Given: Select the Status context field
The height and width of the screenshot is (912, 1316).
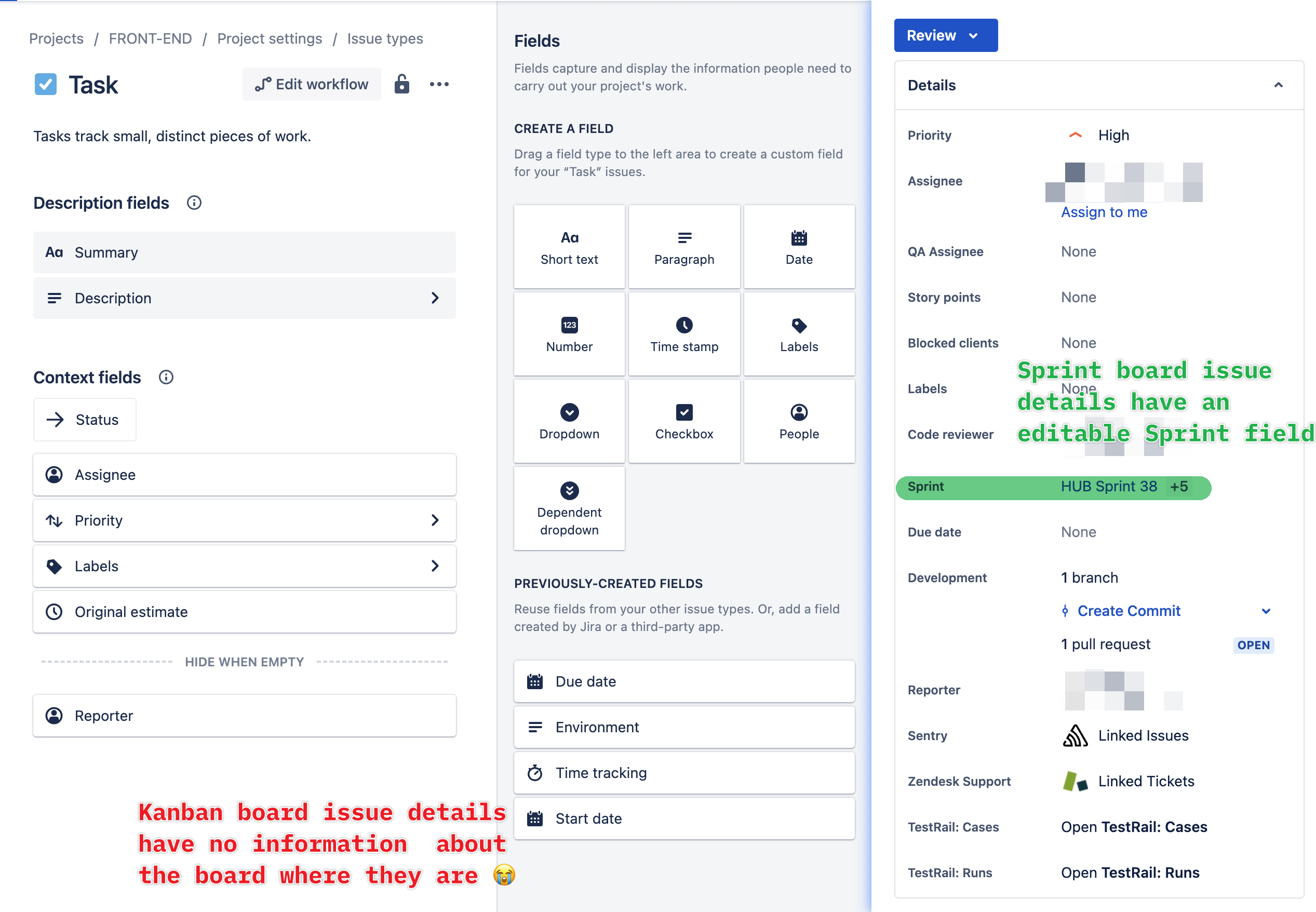Looking at the screenshot, I should 85,420.
